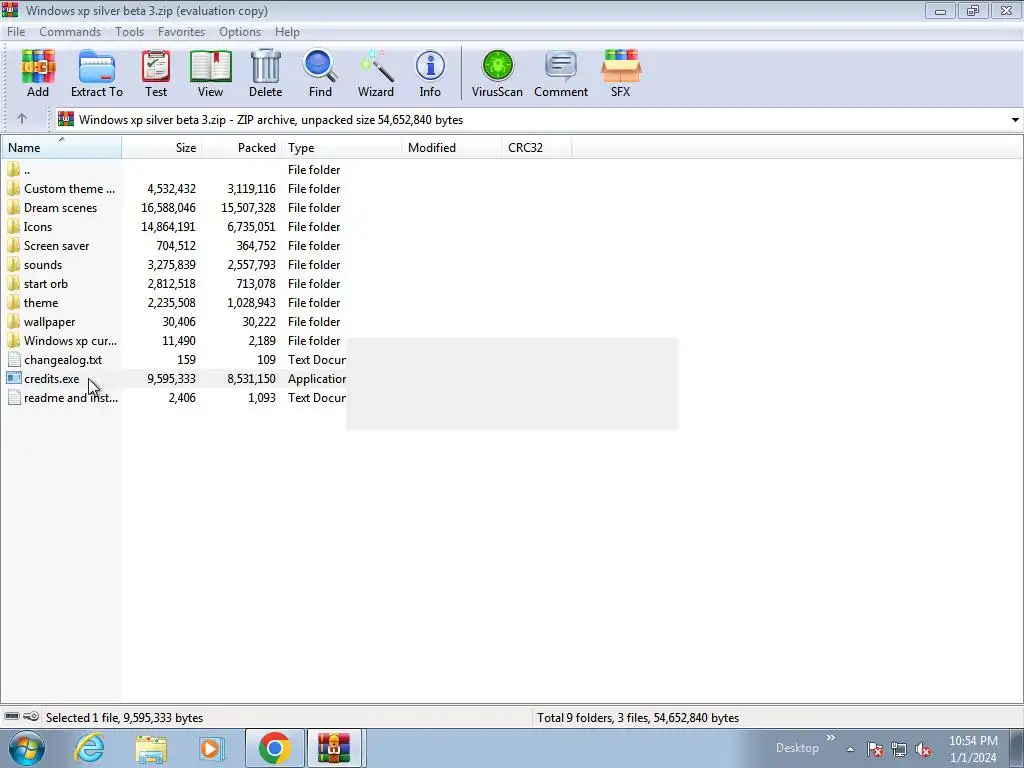Viewport: 1024px width, 768px height.
Task: Sort by the Packed column header
Action: 242,148
